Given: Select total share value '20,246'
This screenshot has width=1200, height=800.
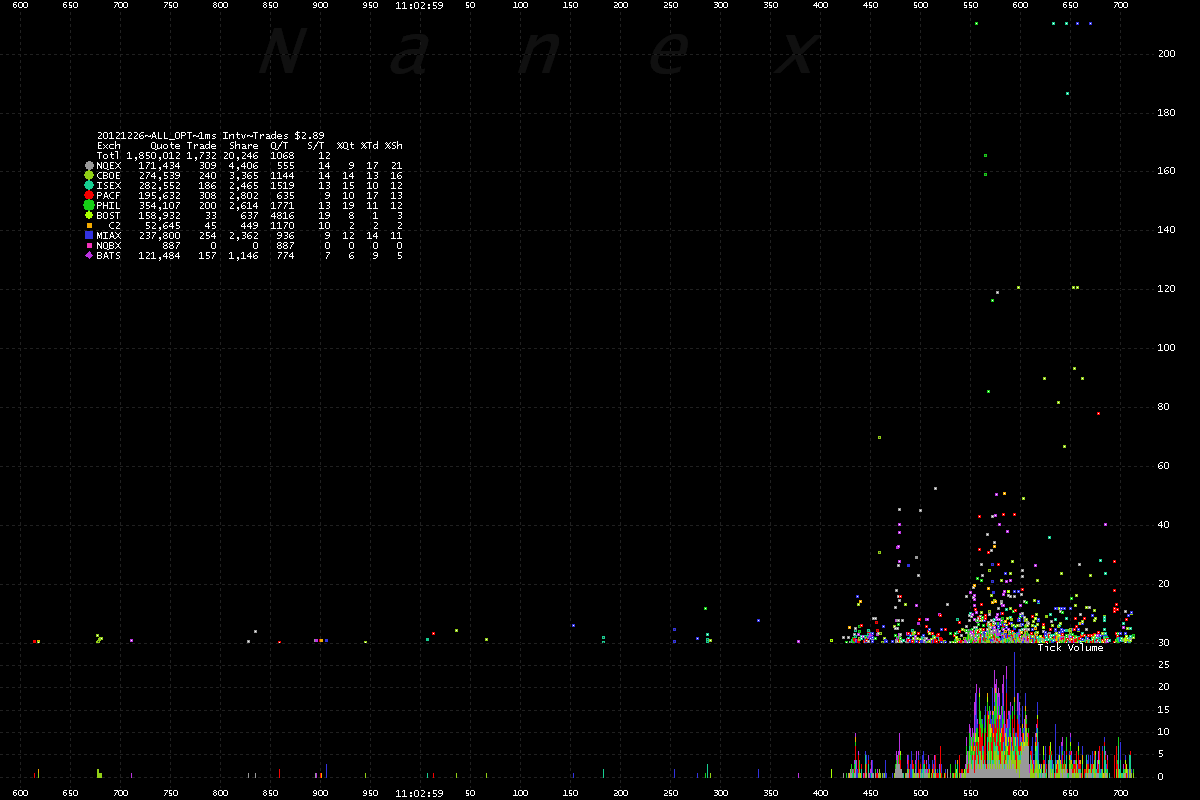Looking at the screenshot, I should pyautogui.click(x=240, y=155).
